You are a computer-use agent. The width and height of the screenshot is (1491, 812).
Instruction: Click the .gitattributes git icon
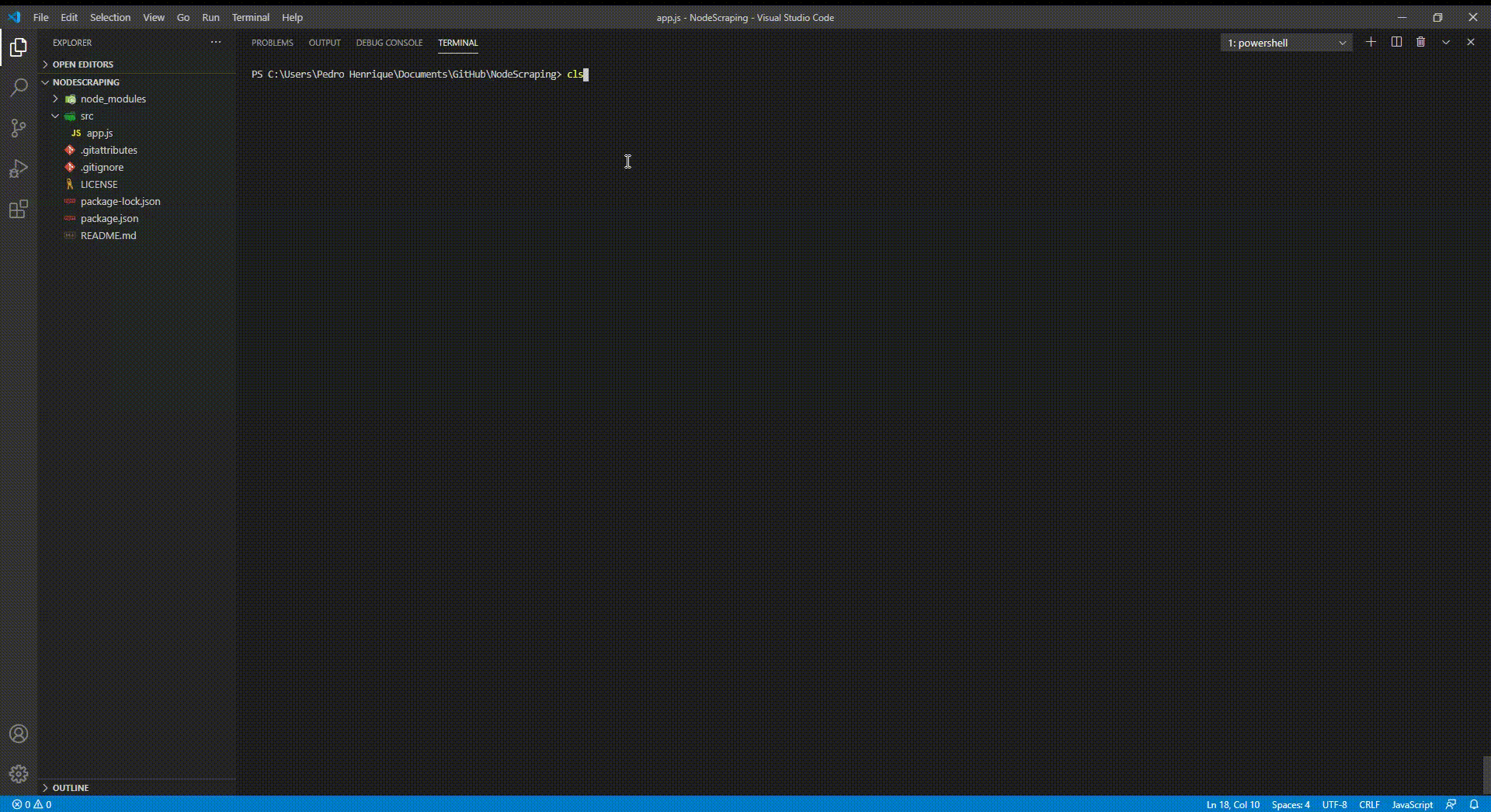click(x=70, y=150)
